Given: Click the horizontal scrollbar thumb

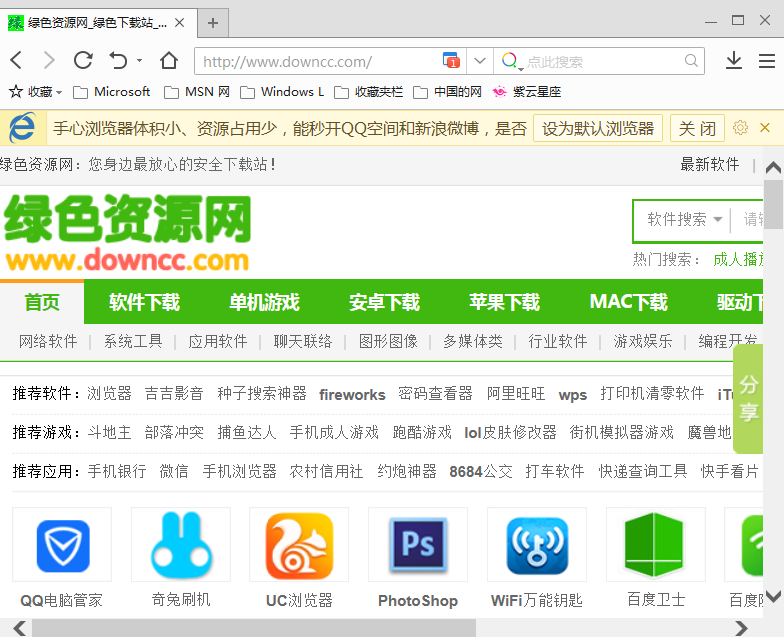Looking at the screenshot, I should click(x=254, y=628).
